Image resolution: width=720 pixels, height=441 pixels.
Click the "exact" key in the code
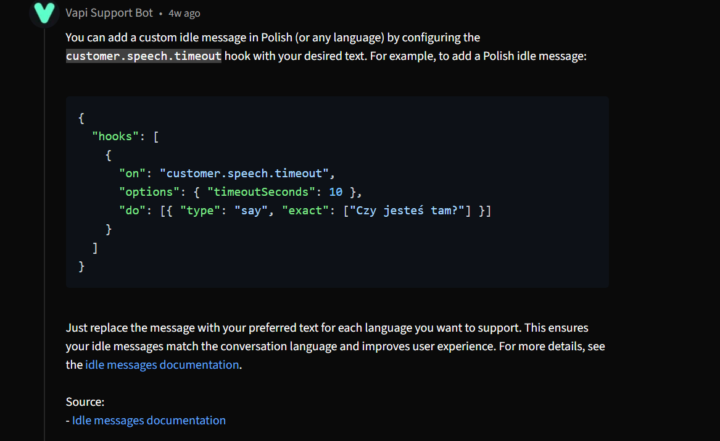click(x=305, y=211)
